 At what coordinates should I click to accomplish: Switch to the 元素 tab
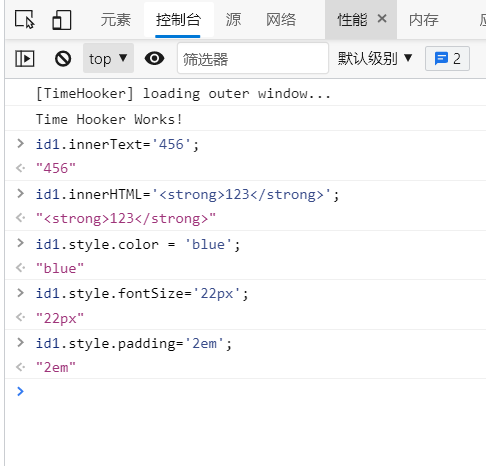(116, 20)
